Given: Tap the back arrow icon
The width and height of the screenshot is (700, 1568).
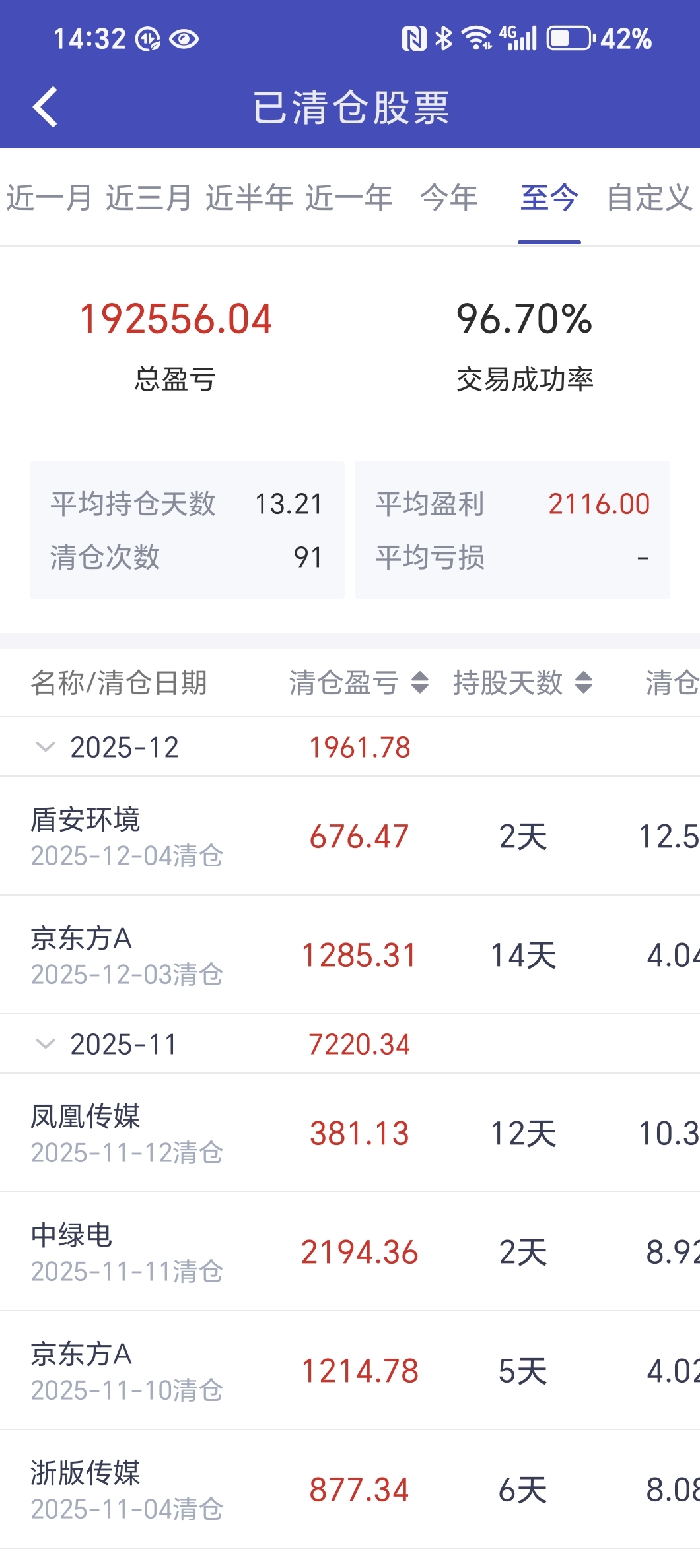Looking at the screenshot, I should click(x=45, y=107).
